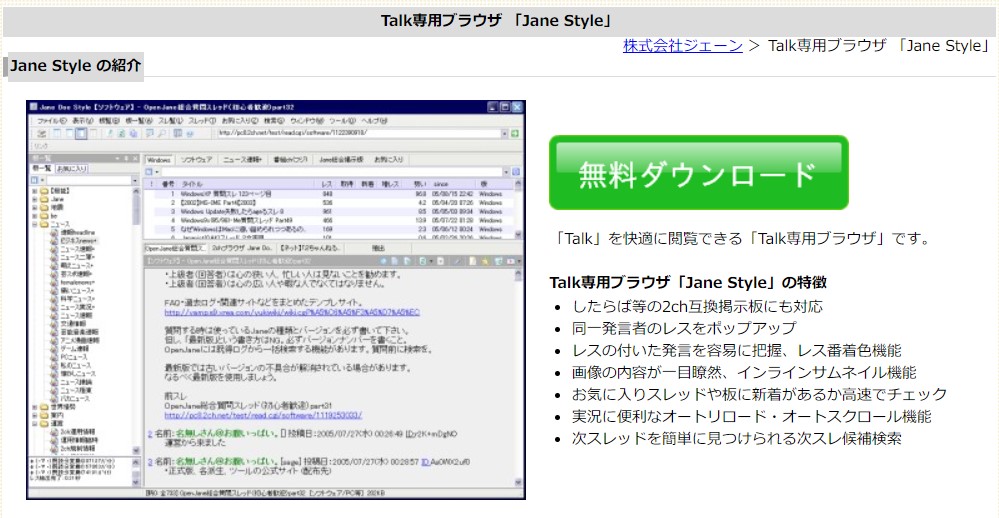Click the page title Talk専用ブラウザ「Jane Style」banner

click(x=498, y=20)
